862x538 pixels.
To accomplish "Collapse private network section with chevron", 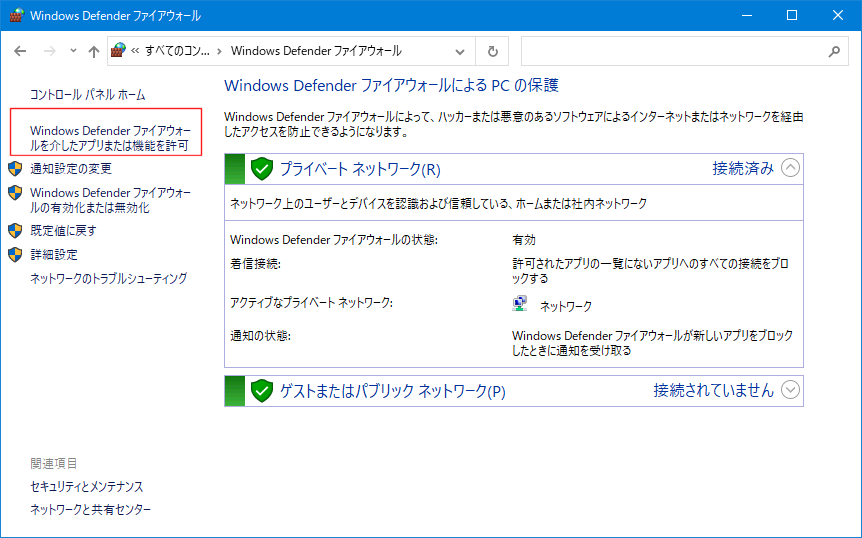I will tap(790, 168).
